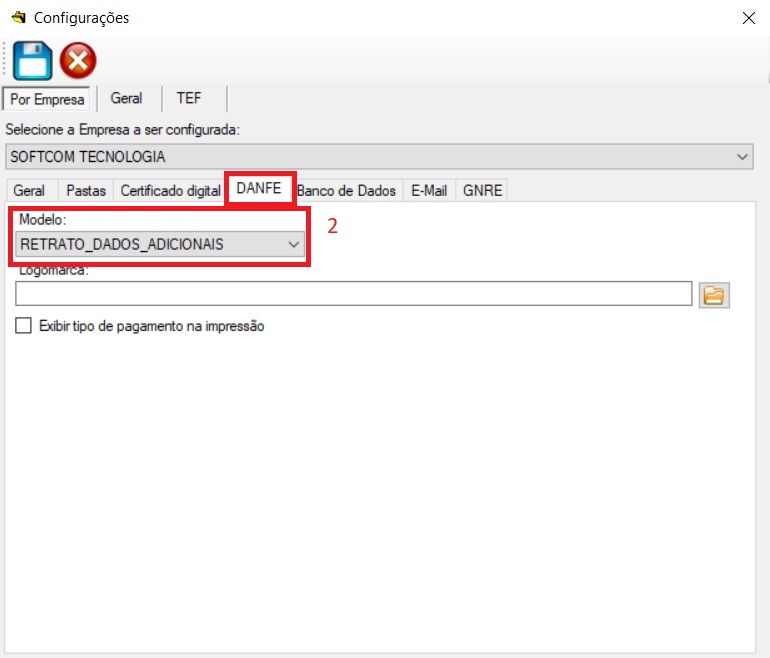Select the GNRE tab
Screen dimensions: 770x658
coord(482,190)
